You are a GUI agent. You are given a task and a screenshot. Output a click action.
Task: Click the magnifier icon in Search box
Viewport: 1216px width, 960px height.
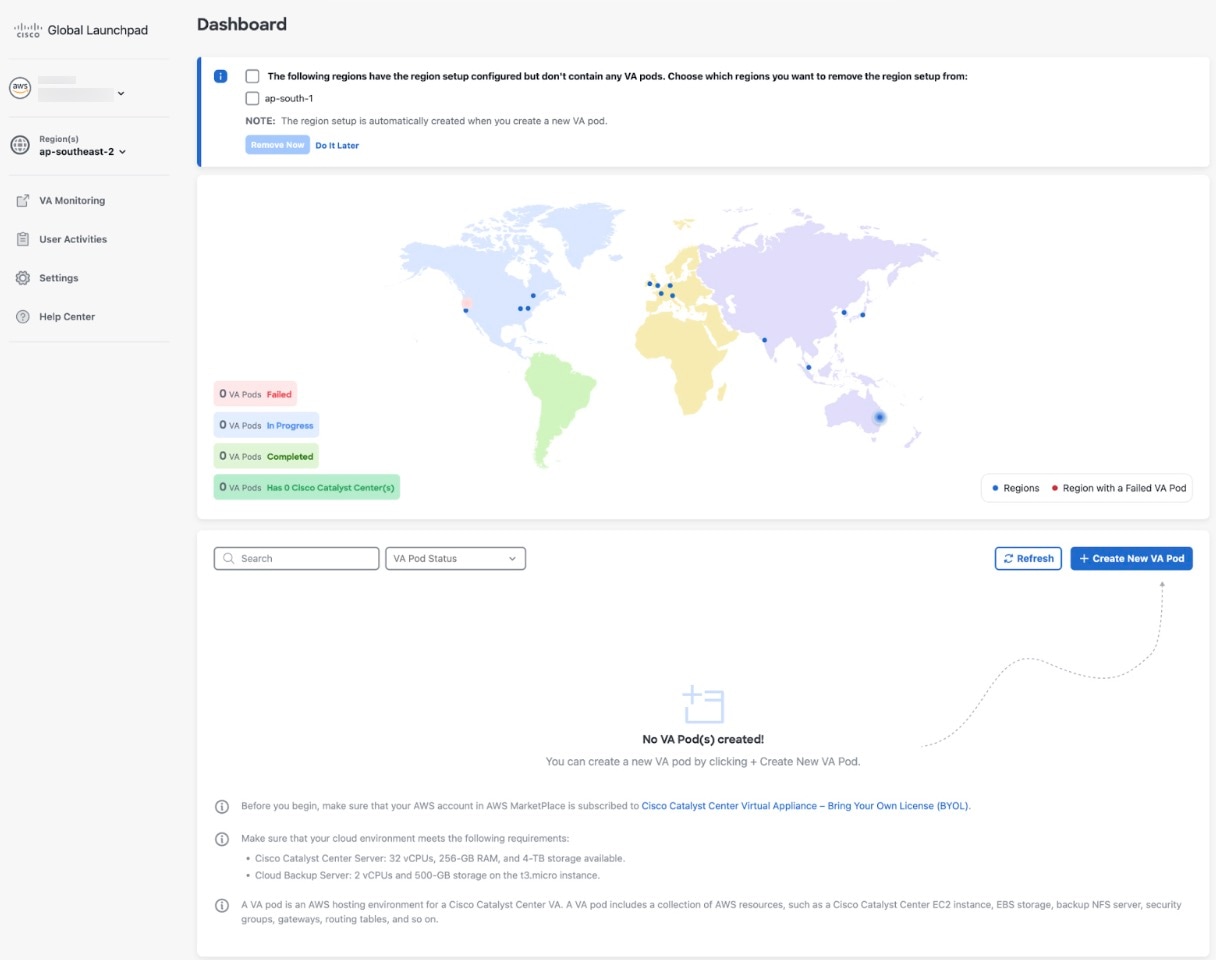click(229, 559)
